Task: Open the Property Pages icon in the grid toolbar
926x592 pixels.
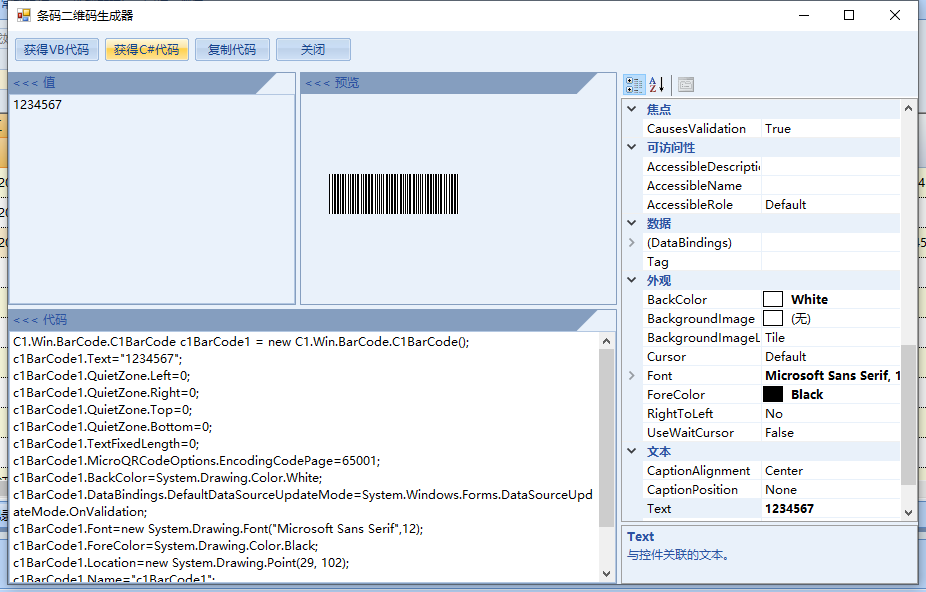Action: coord(686,84)
